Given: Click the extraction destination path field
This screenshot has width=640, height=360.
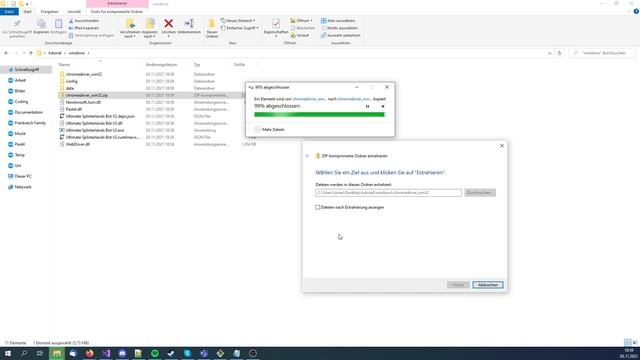Looking at the screenshot, I should 388,193.
